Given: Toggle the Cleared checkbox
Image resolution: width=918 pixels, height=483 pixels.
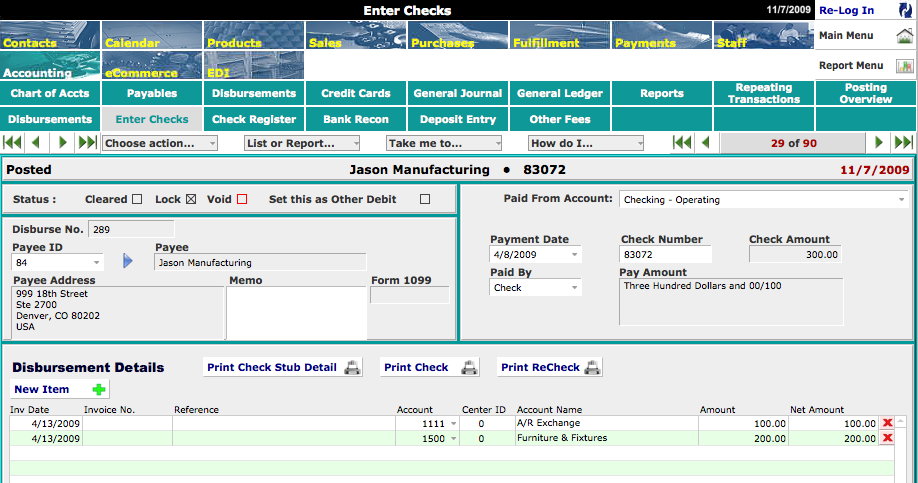Looking at the screenshot, I should pyautogui.click(x=137, y=199).
